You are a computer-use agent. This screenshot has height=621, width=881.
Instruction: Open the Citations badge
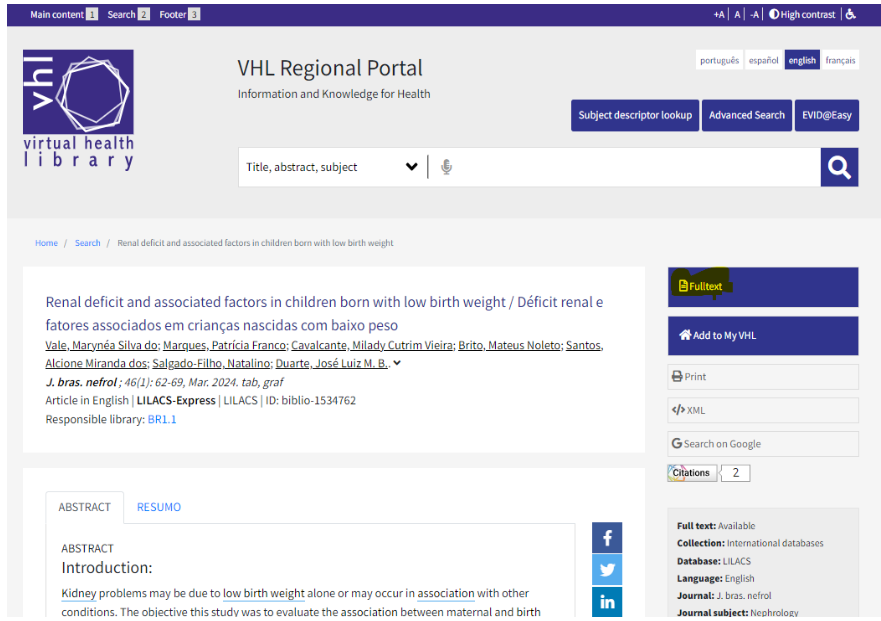point(692,473)
